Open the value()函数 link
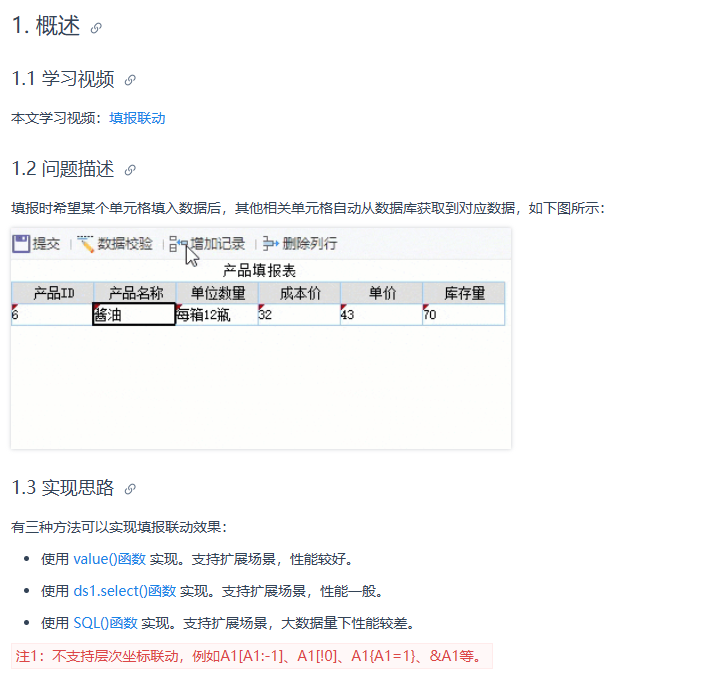This screenshot has height=674, width=711. pyautogui.click(x=109, y=559)
